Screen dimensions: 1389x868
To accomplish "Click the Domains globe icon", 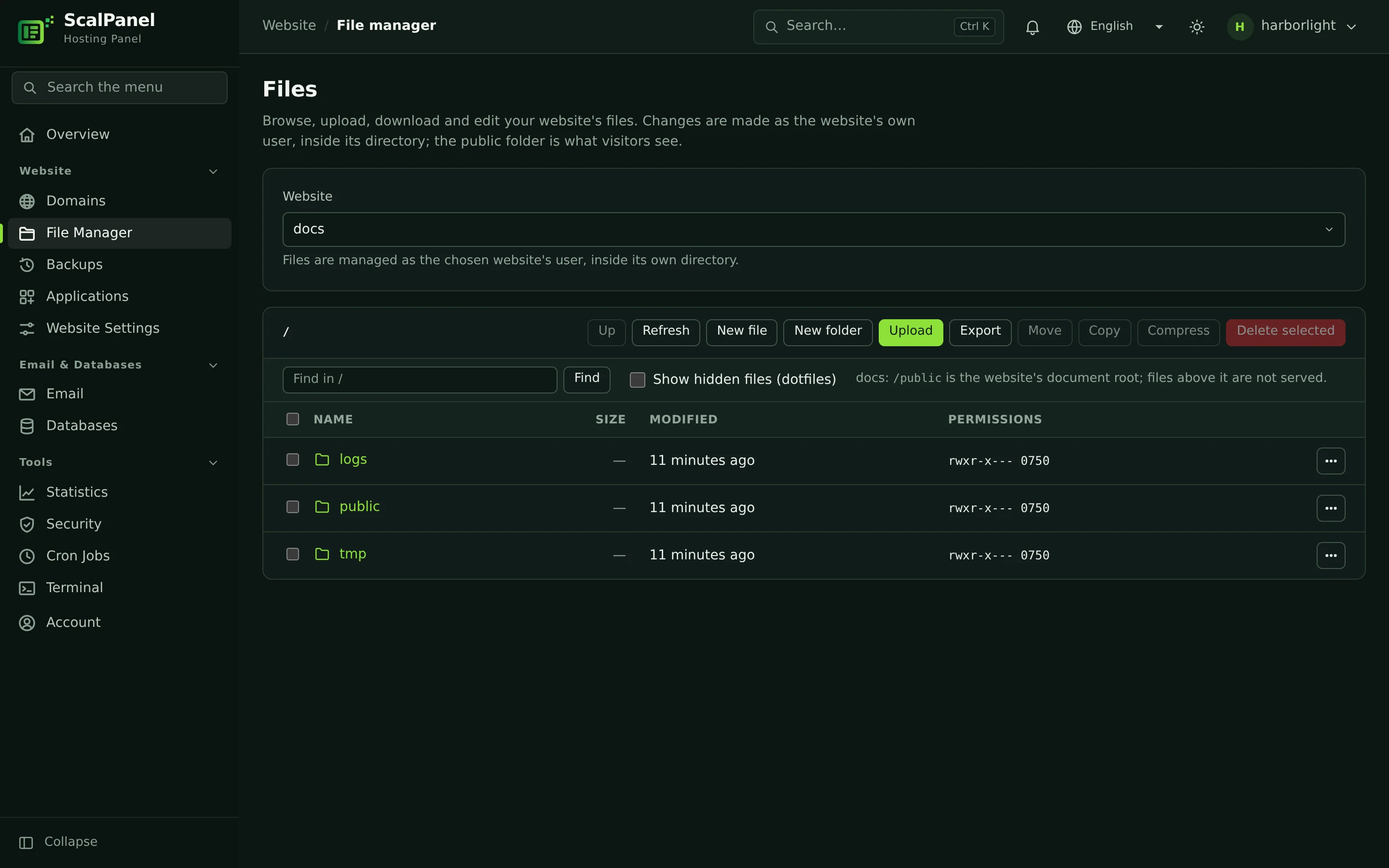I will pyautogui.click(x=27, y=202).
